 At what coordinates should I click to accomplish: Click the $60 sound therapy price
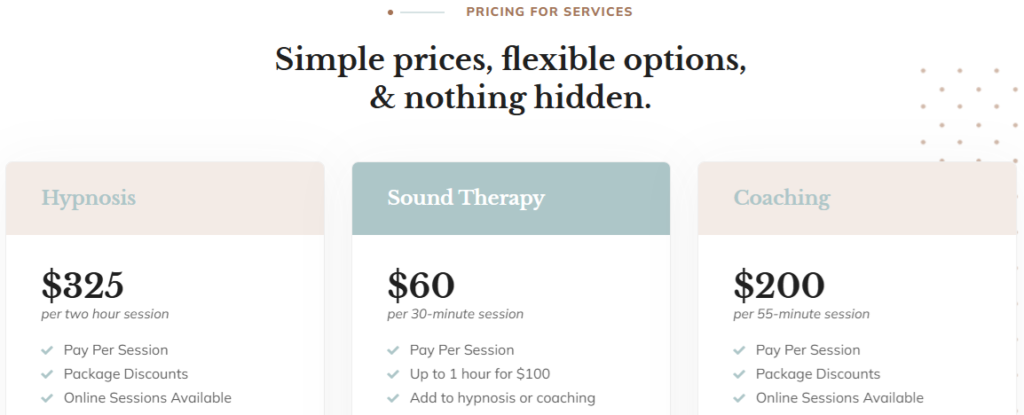(421, 284)
